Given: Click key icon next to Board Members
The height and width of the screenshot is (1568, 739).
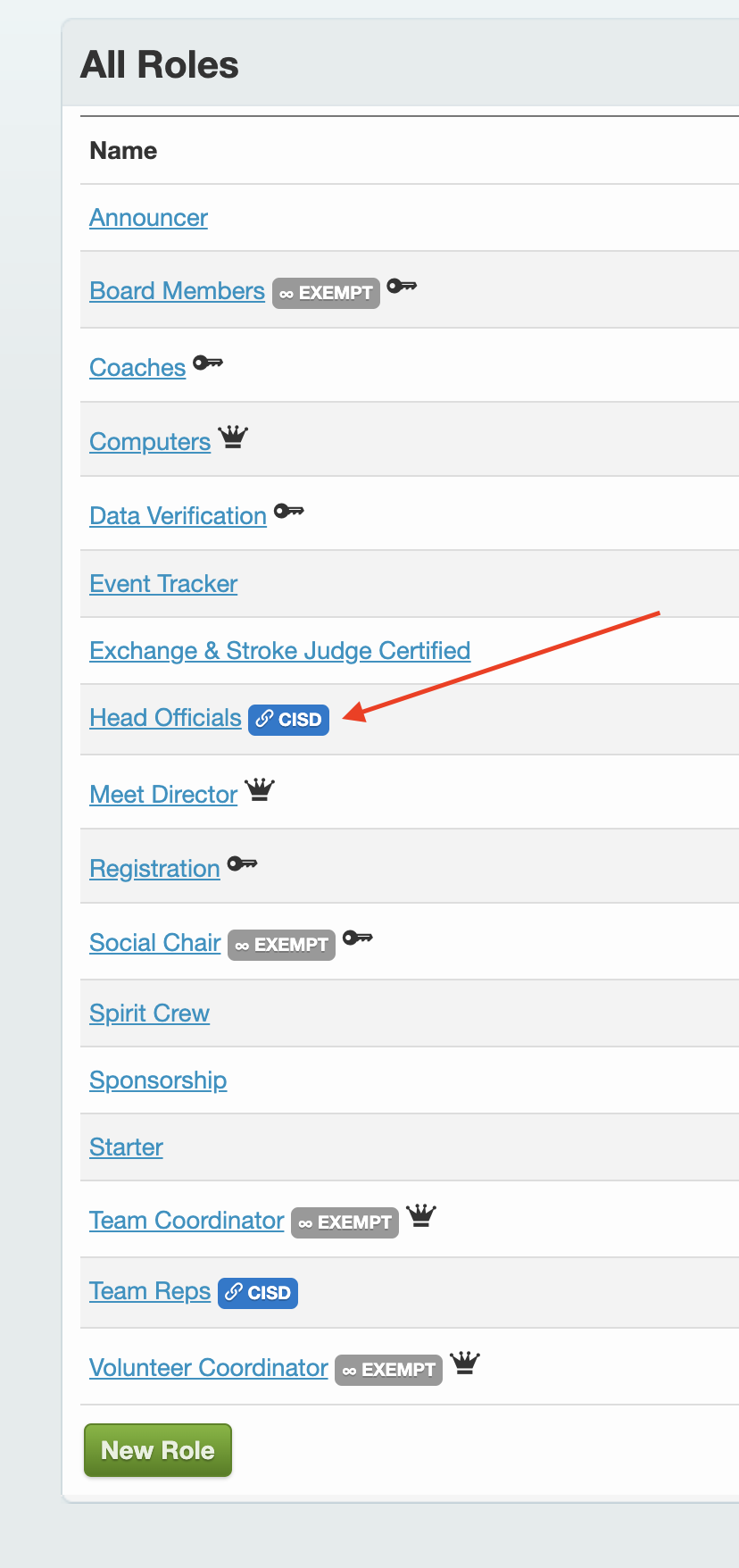Looking at the screenshot, I should coord(402,288).
